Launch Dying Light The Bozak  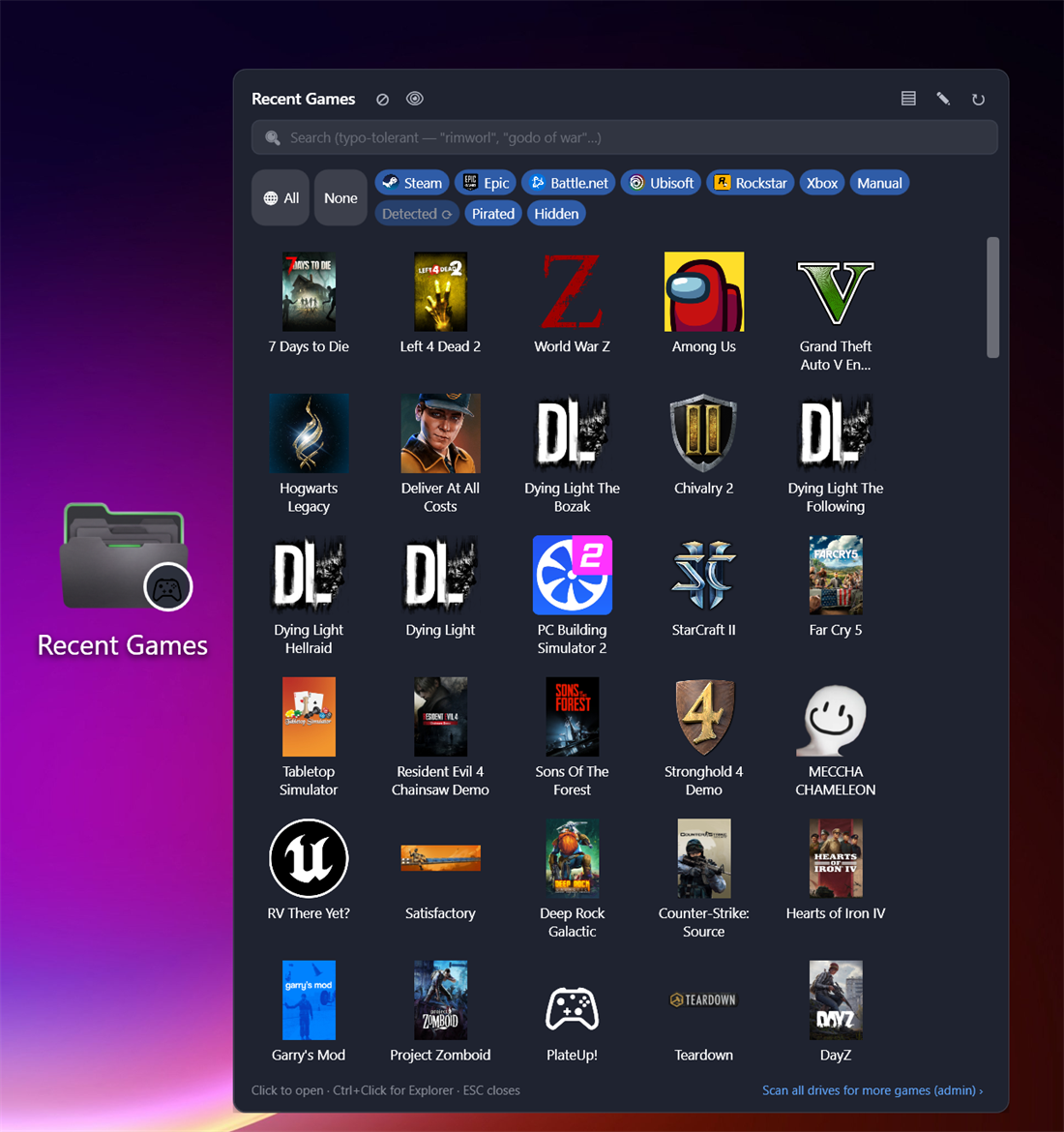572,433
